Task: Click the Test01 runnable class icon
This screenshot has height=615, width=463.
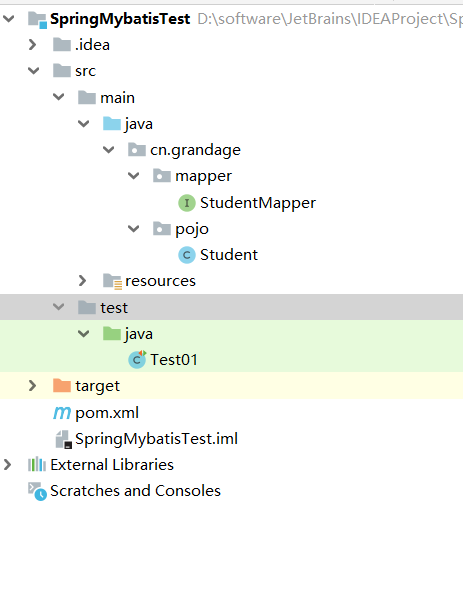Action: [x=137, y=359]
